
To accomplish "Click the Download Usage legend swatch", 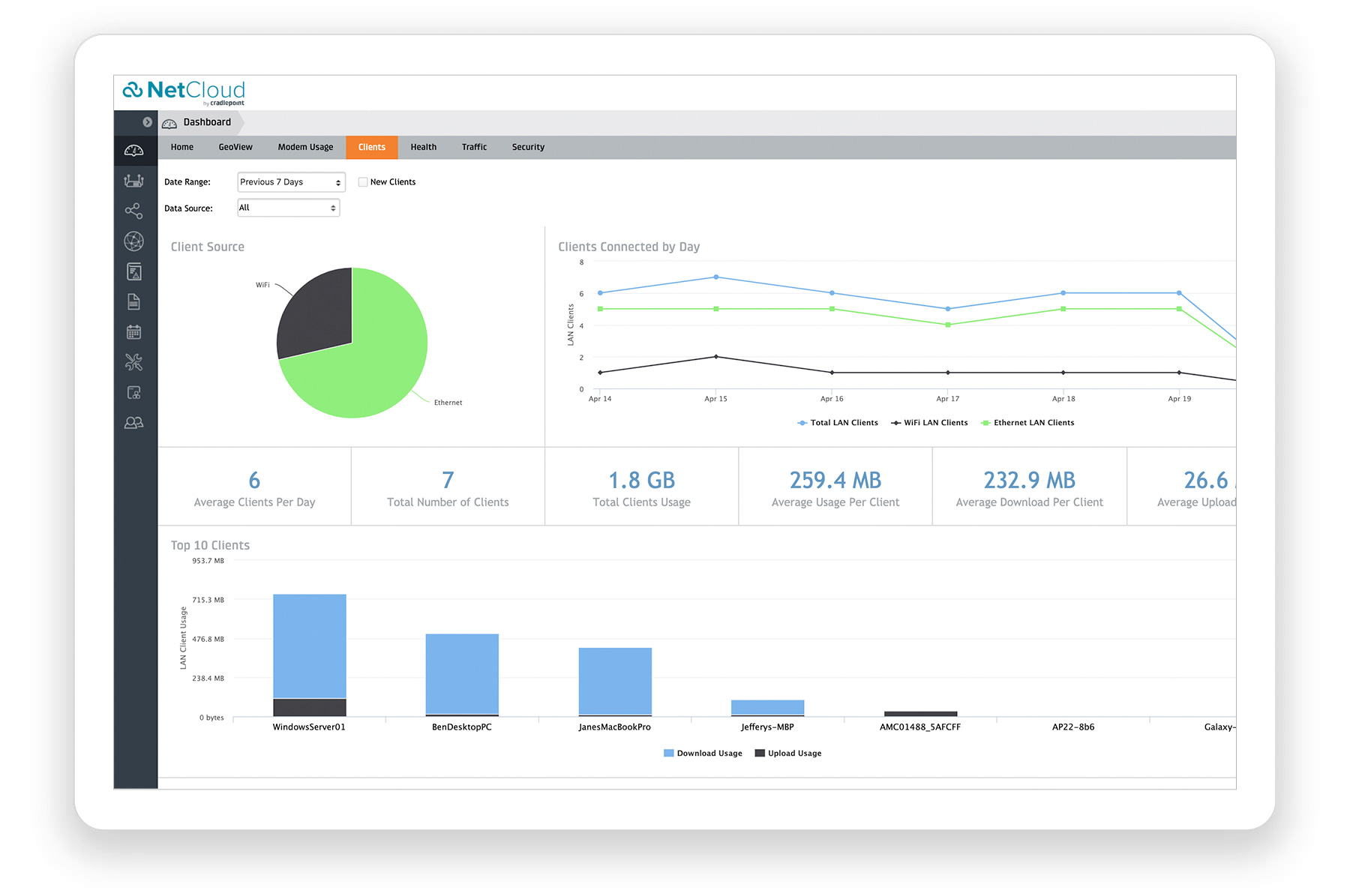I will 669,754.
